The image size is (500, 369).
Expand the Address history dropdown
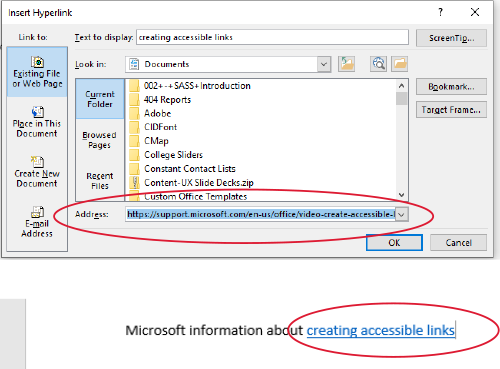pyautogui.click(x=402, y=214)
